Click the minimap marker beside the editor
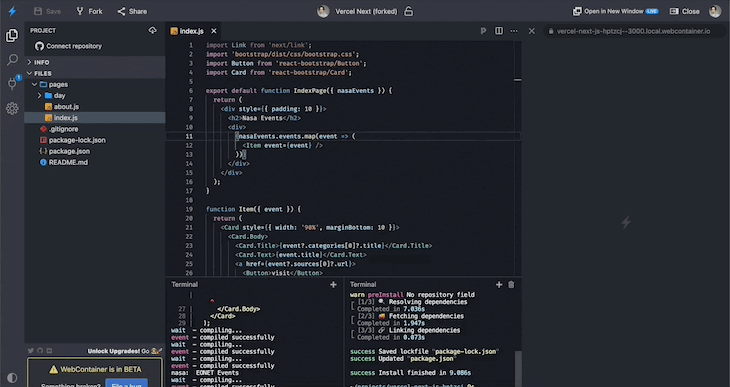This screenshot has height=387, width=730. point(518,80)
